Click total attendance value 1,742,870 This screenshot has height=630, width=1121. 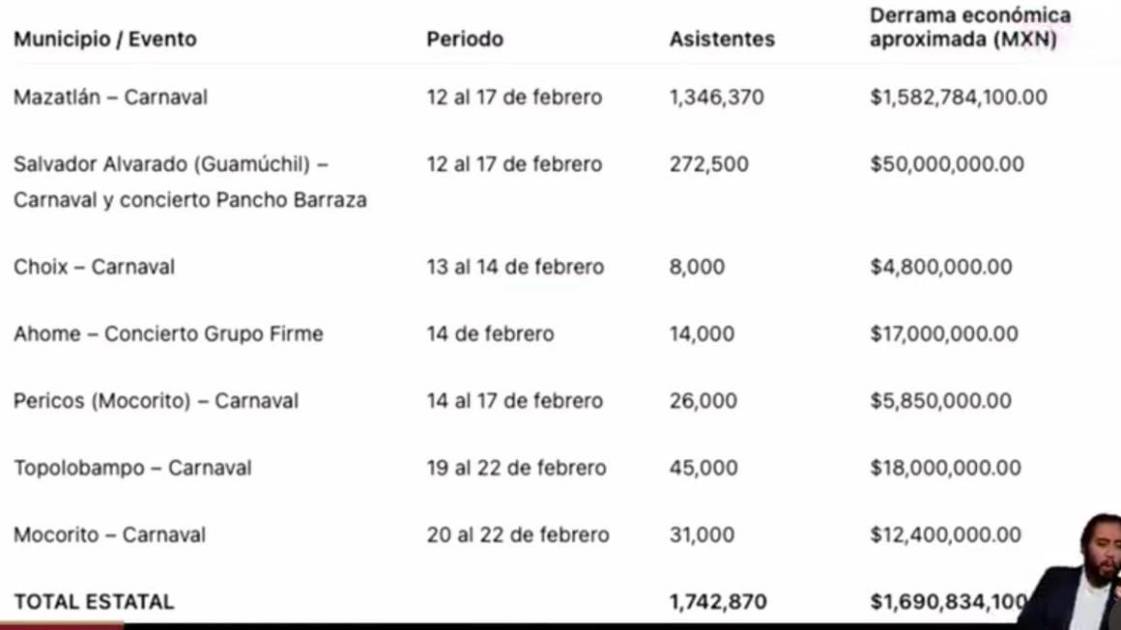(718, 602)
